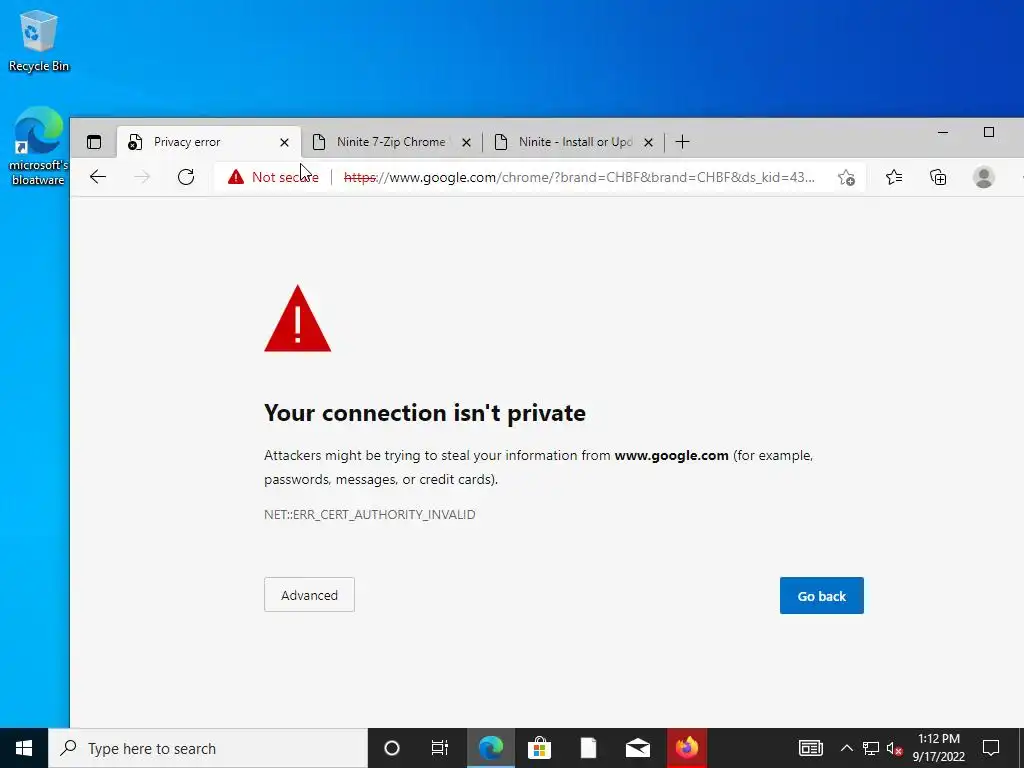Reload the page with refresh icon
This screenshot has height=768, width=1024.
(x=186, y=177)
